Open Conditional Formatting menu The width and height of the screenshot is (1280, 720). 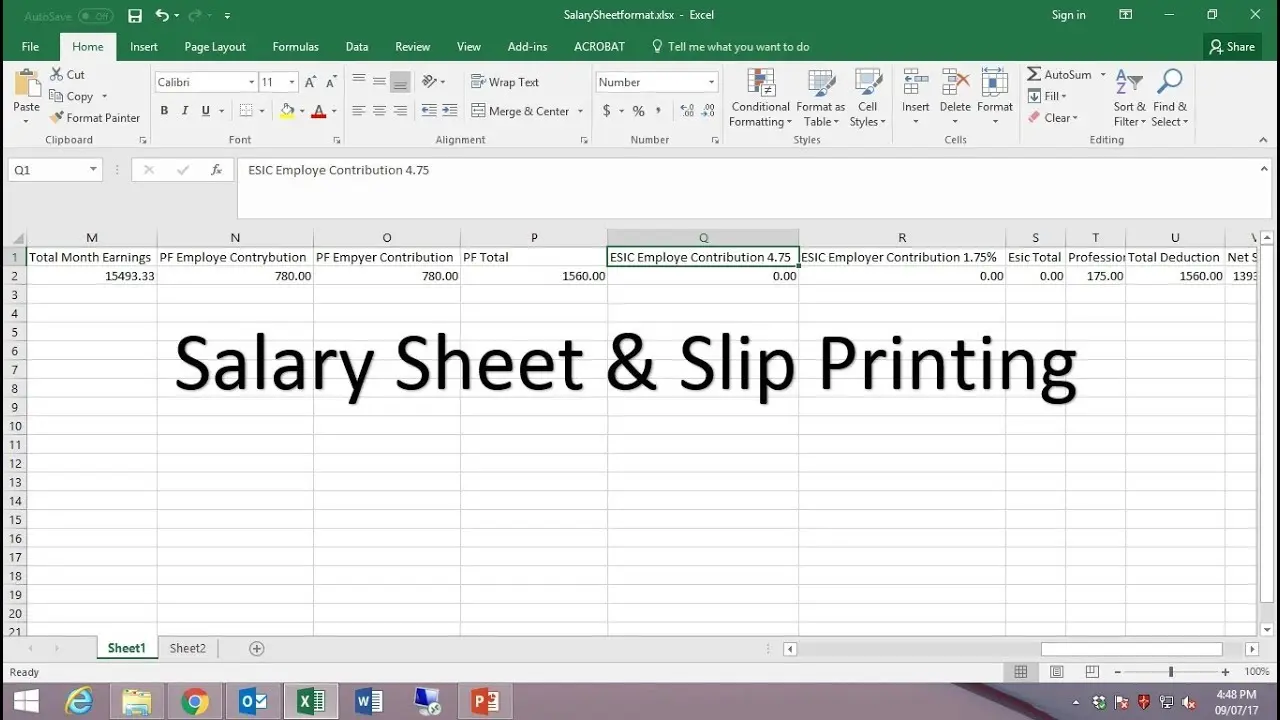pos(760,99)
